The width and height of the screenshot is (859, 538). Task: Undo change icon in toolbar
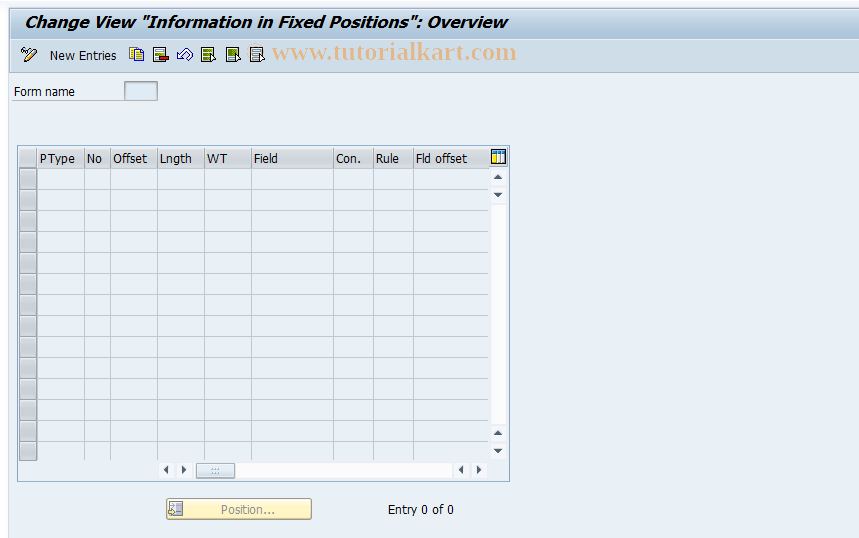coord(185,55)
